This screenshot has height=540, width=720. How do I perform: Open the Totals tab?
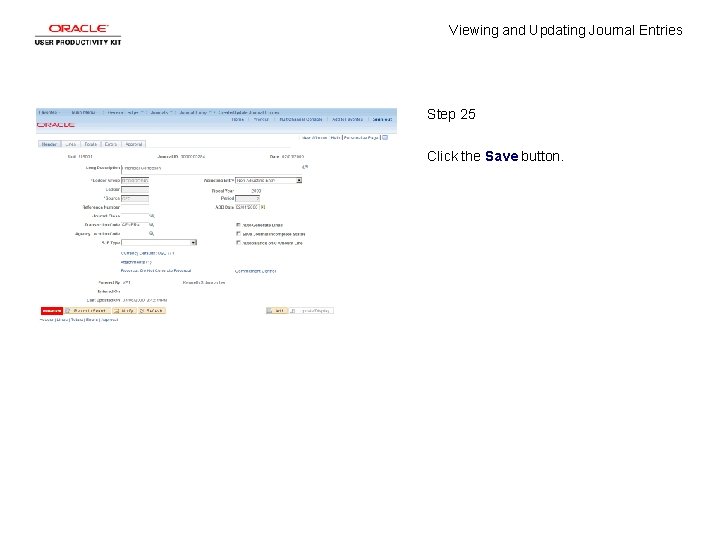pos(90,144)
